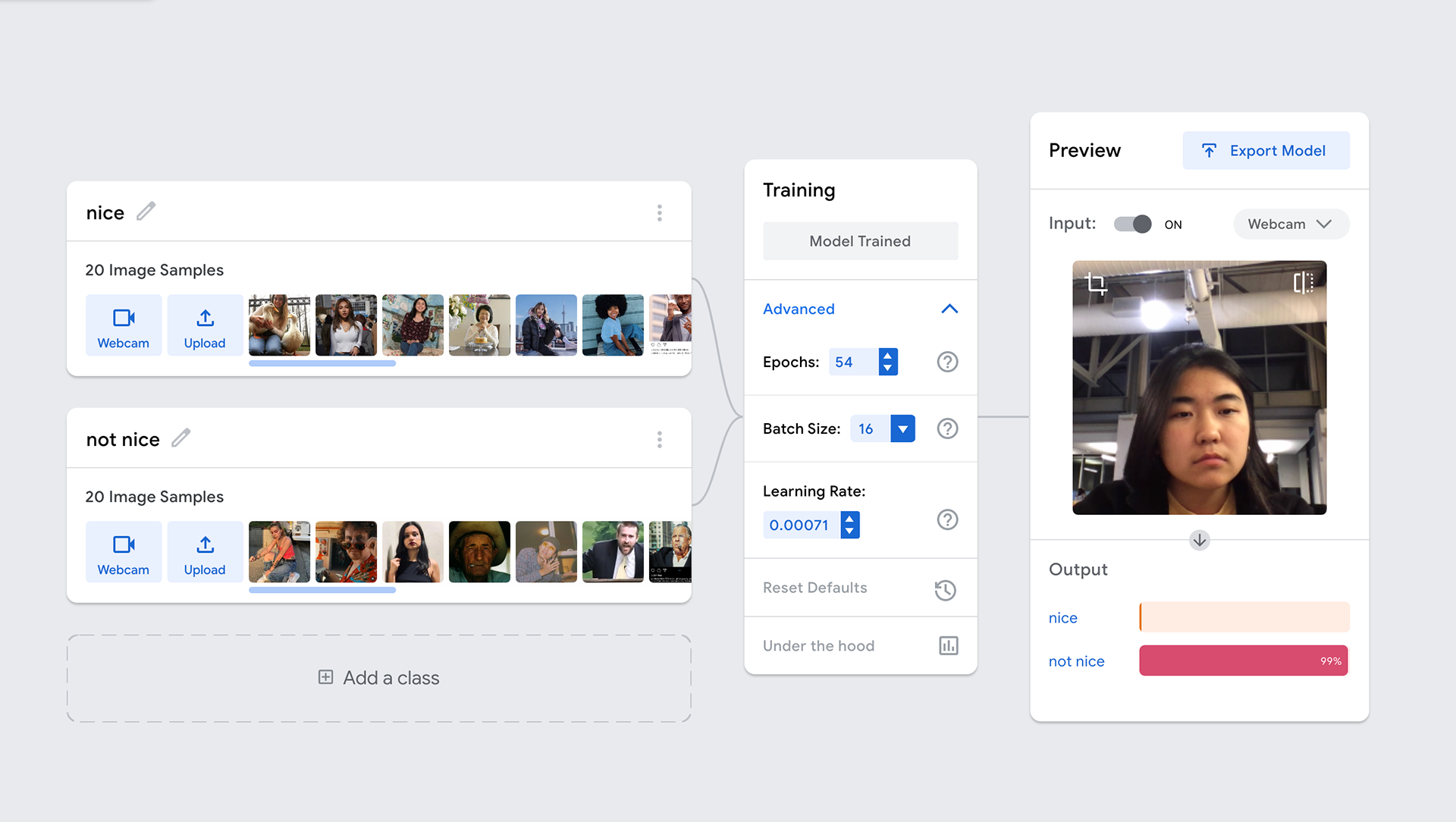Click the '20 Image Samples' text in 'nice' class
1456x822 pixels.
155,270
